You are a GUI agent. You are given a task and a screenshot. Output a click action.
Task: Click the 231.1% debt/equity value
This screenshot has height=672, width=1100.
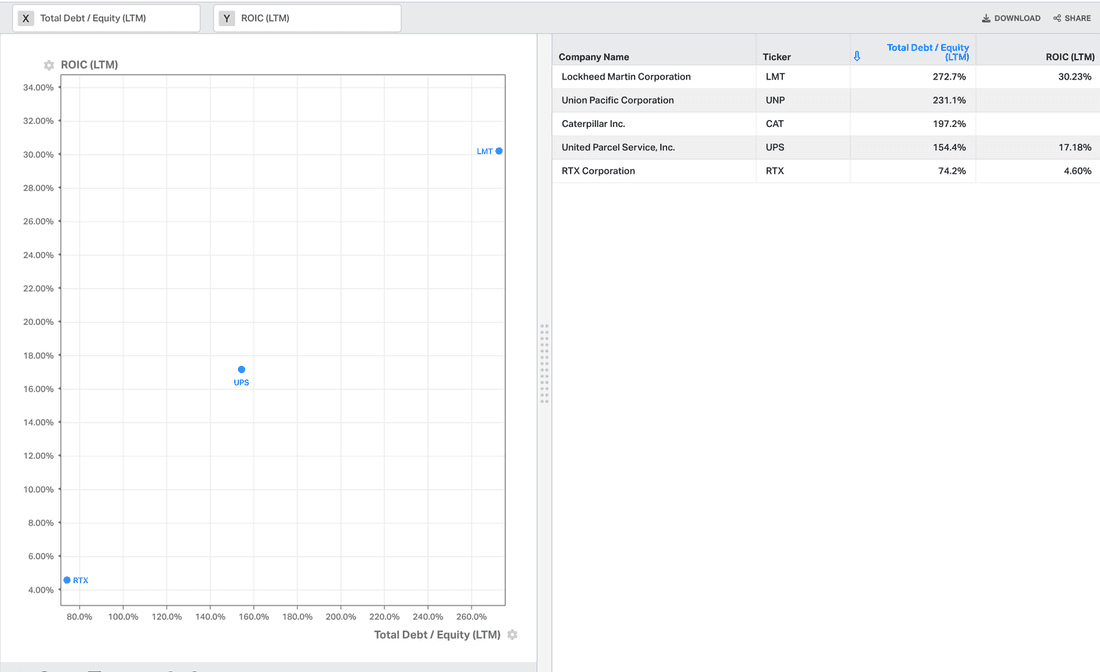click(949, 100)
